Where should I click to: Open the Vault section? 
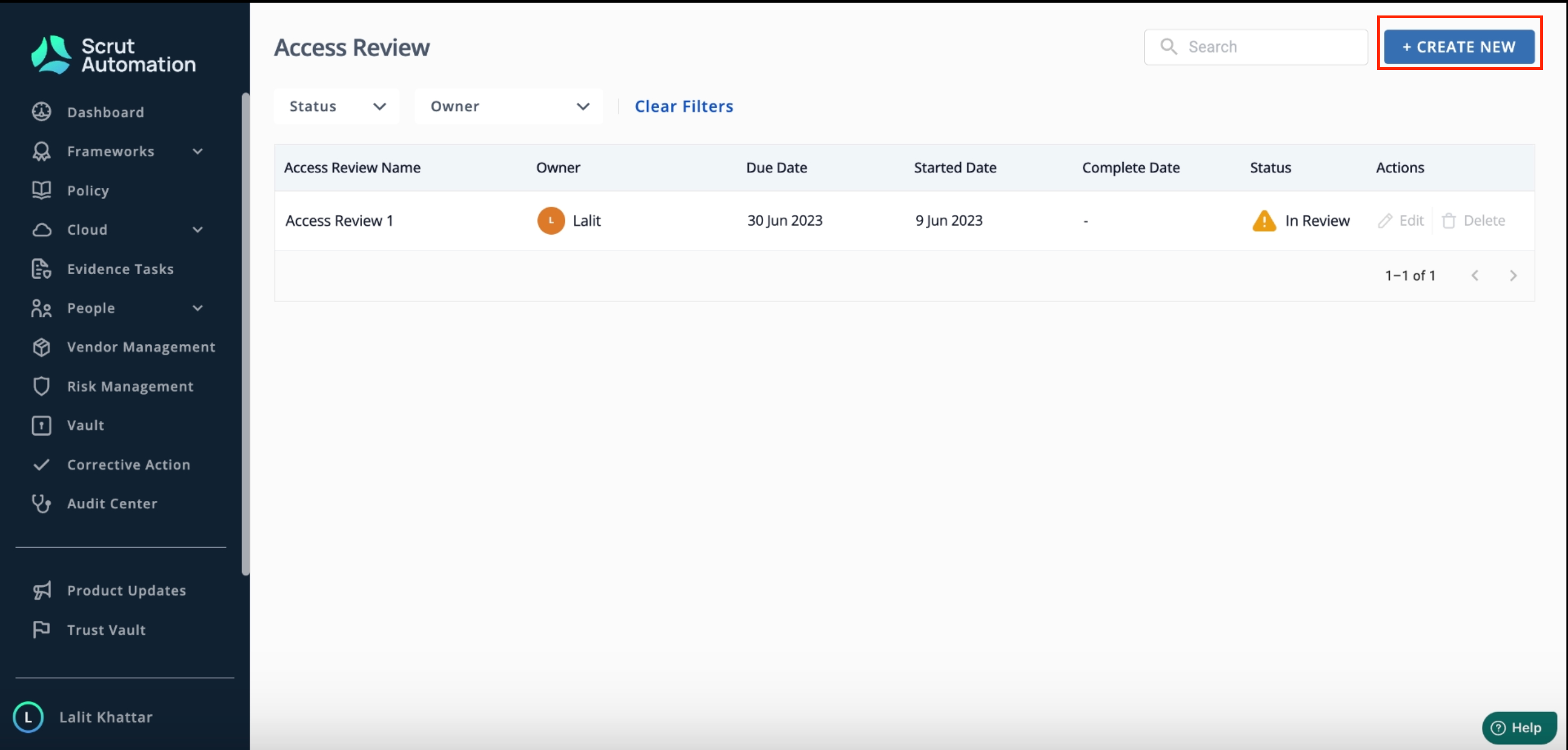click(86, 425)
